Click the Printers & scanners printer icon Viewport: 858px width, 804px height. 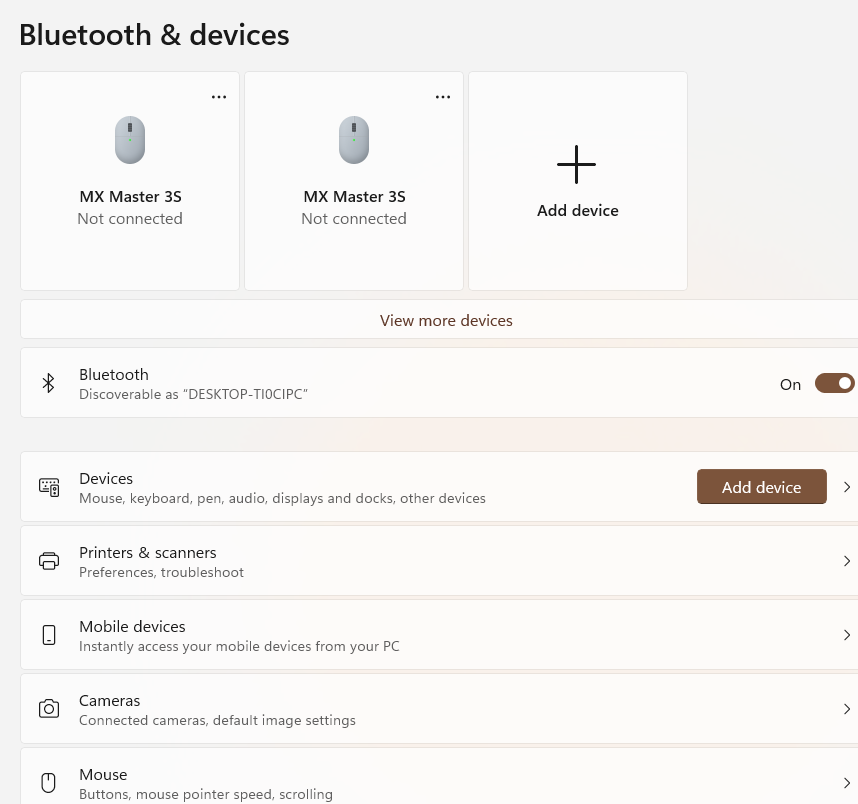pos(49,561)
